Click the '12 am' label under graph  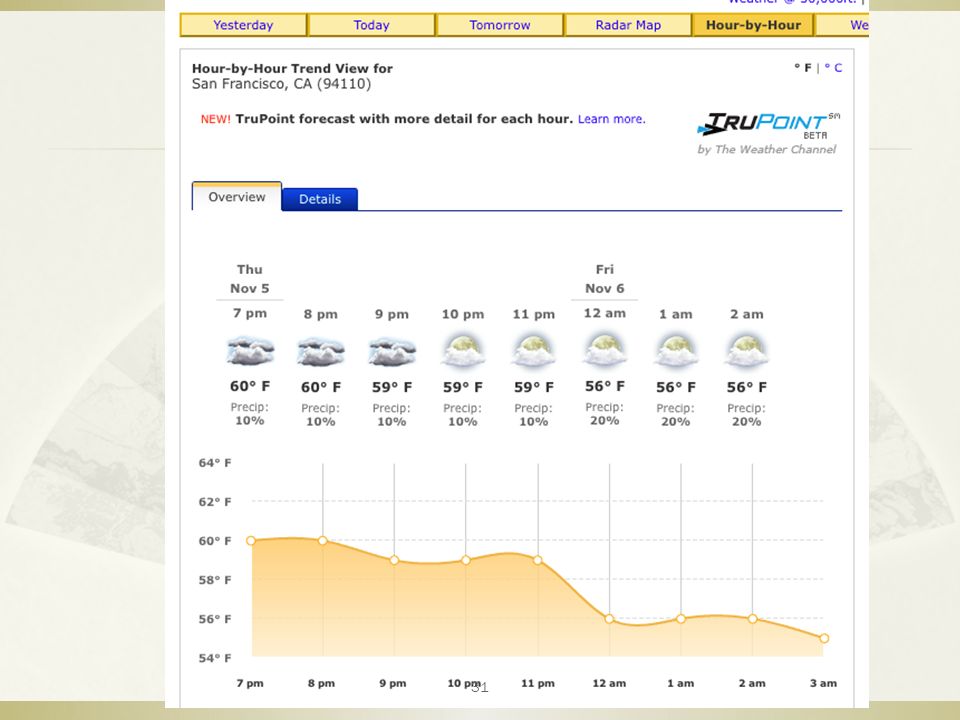click(x=609, y=683)
